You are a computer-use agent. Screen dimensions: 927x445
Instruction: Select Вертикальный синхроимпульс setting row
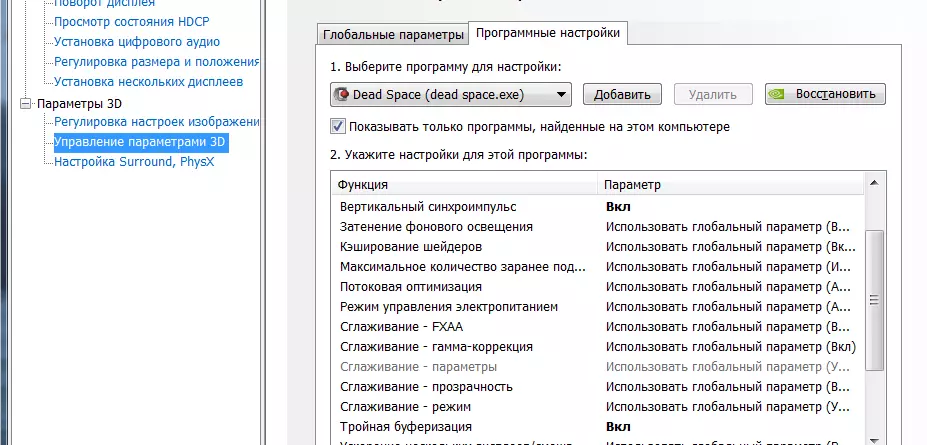point(428,206)
